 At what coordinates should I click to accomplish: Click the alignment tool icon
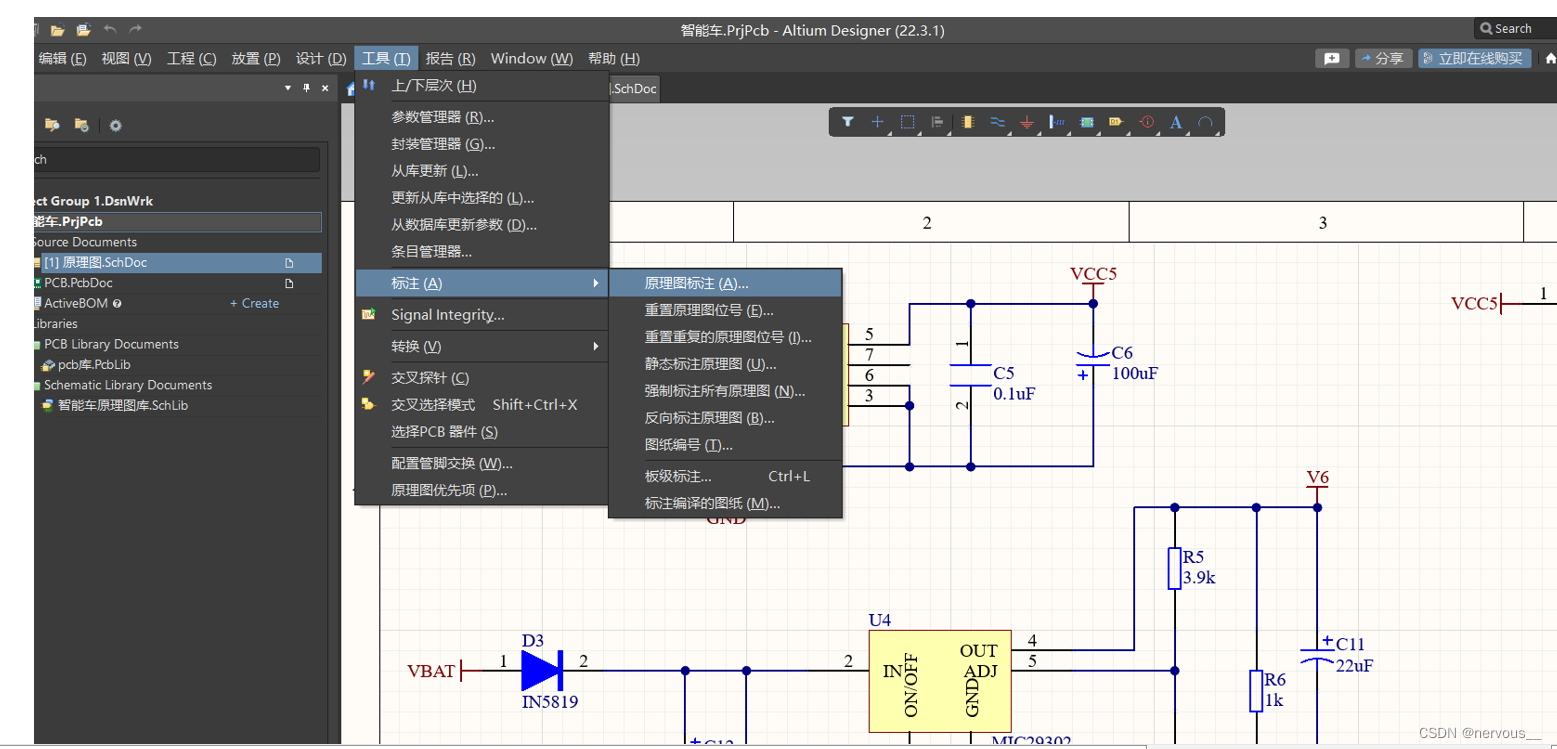click(x=938, y=122)
